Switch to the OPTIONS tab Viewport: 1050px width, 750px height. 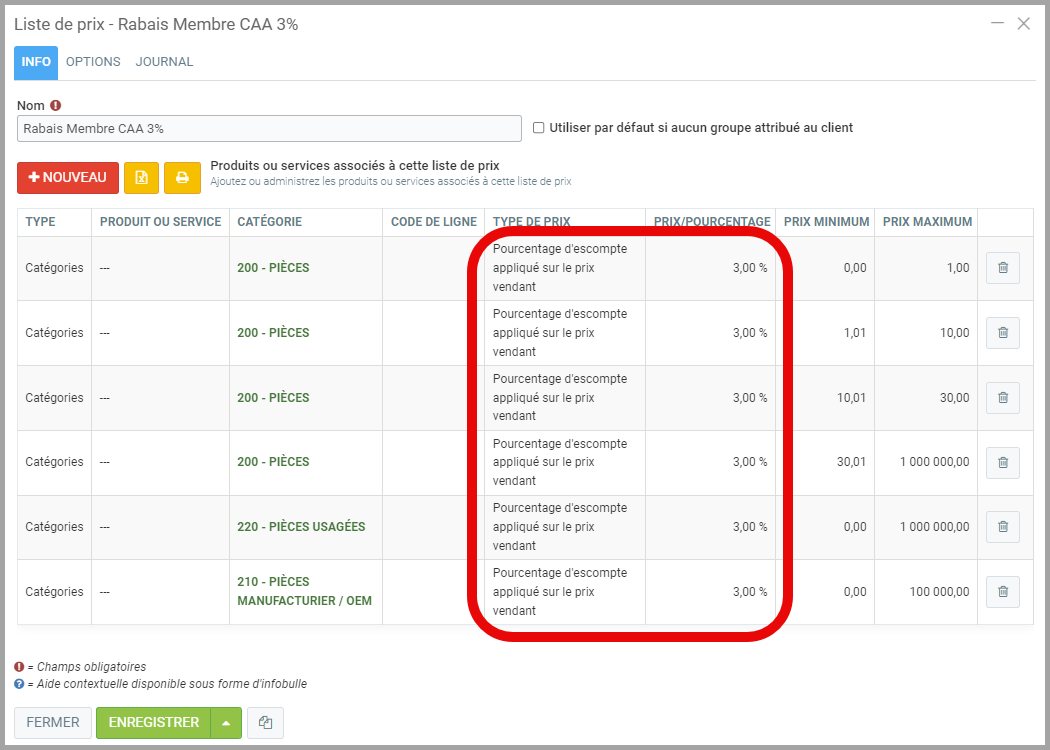pos(93,62)
